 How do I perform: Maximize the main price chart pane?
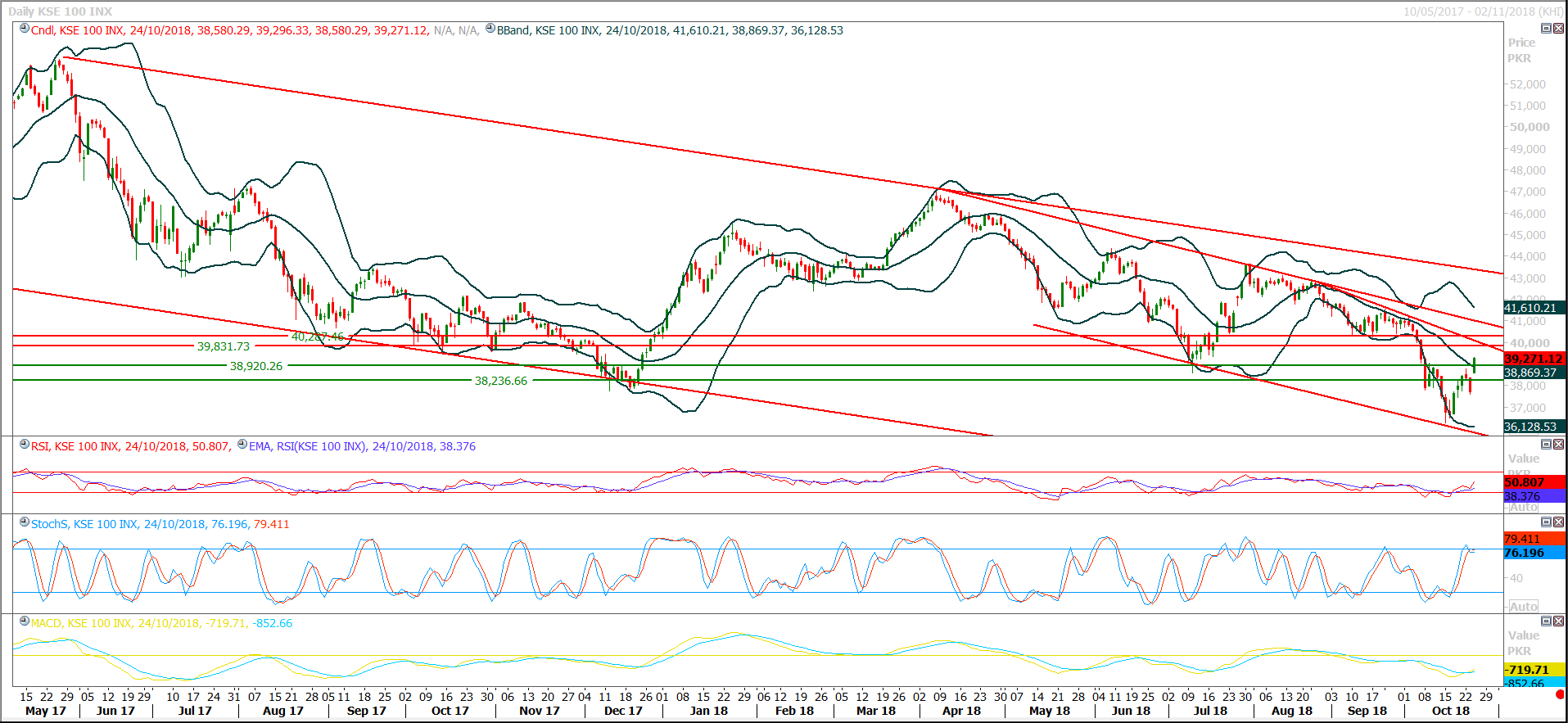(x=1546, y=29)
